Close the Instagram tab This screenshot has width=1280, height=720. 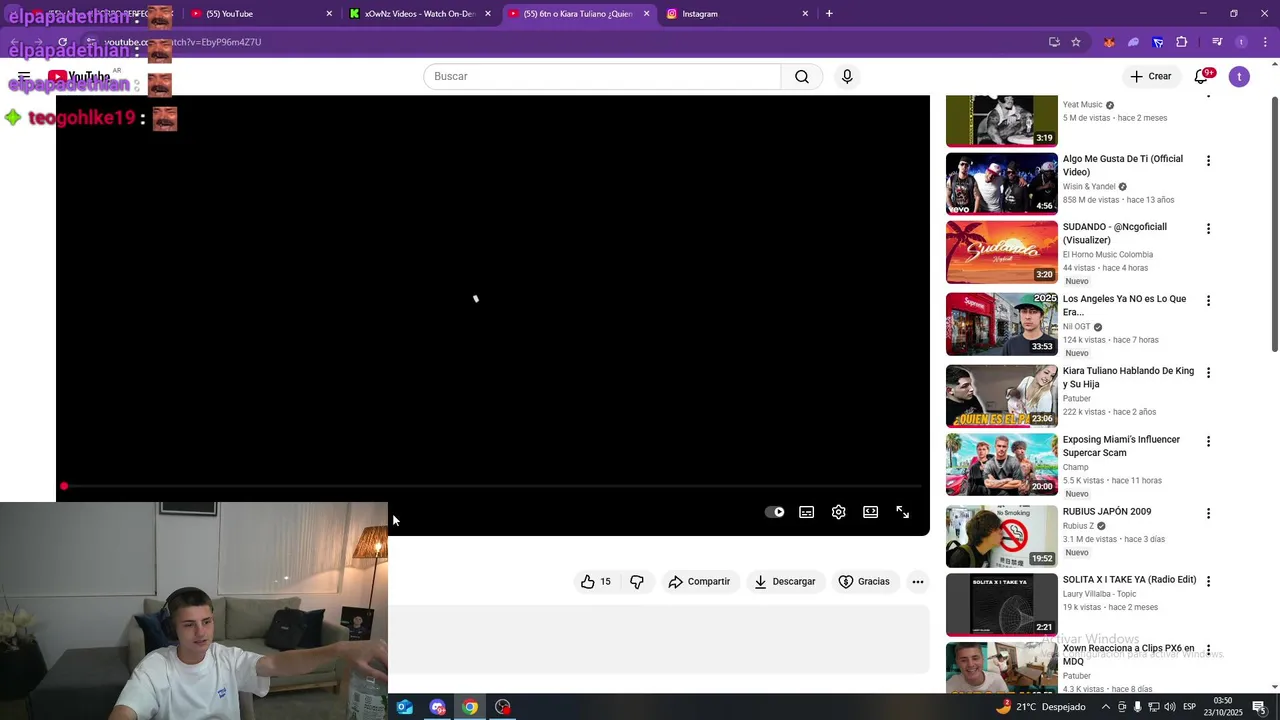coord(805,14)
